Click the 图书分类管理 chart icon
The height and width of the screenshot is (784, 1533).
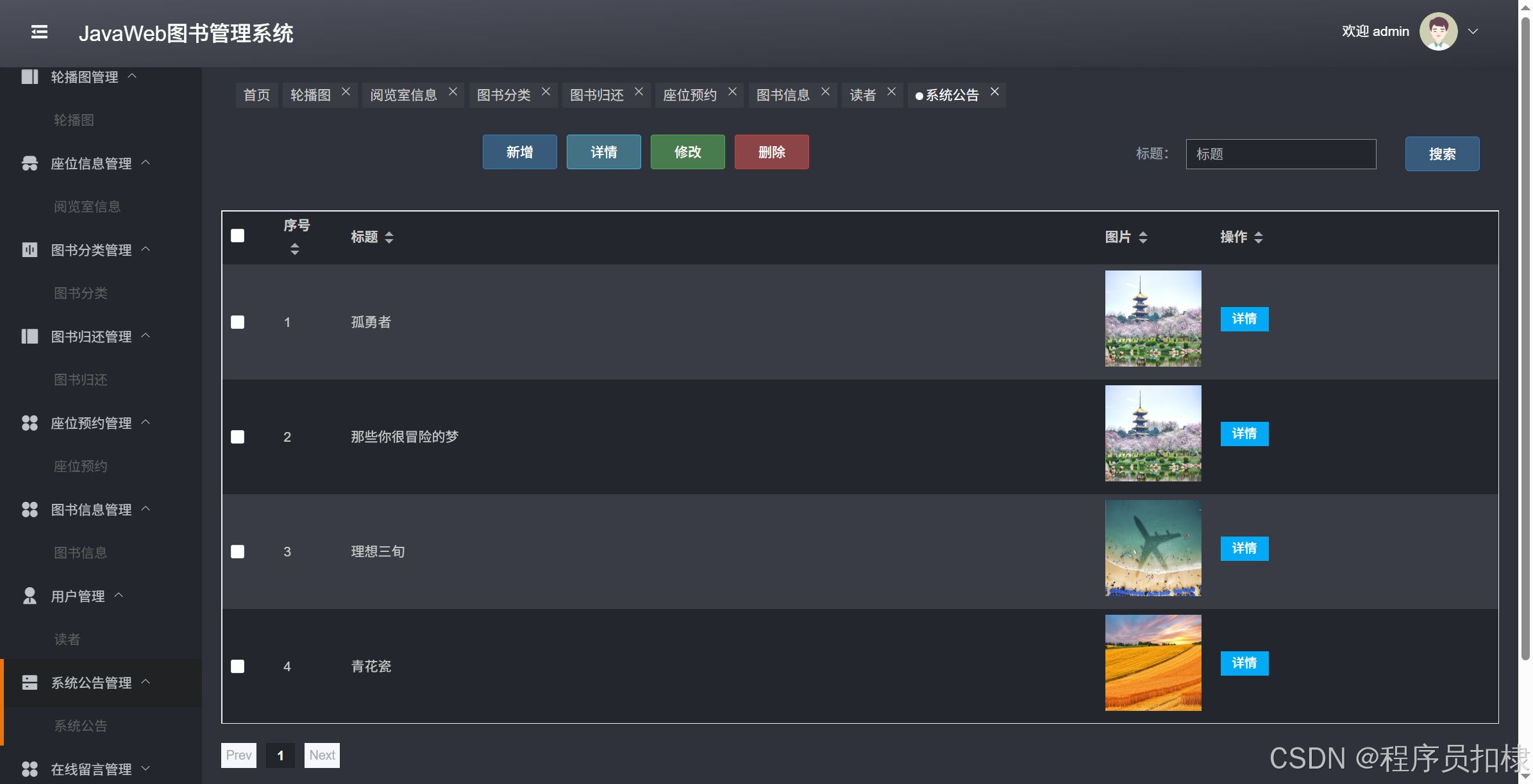click(x=29, y=250)
